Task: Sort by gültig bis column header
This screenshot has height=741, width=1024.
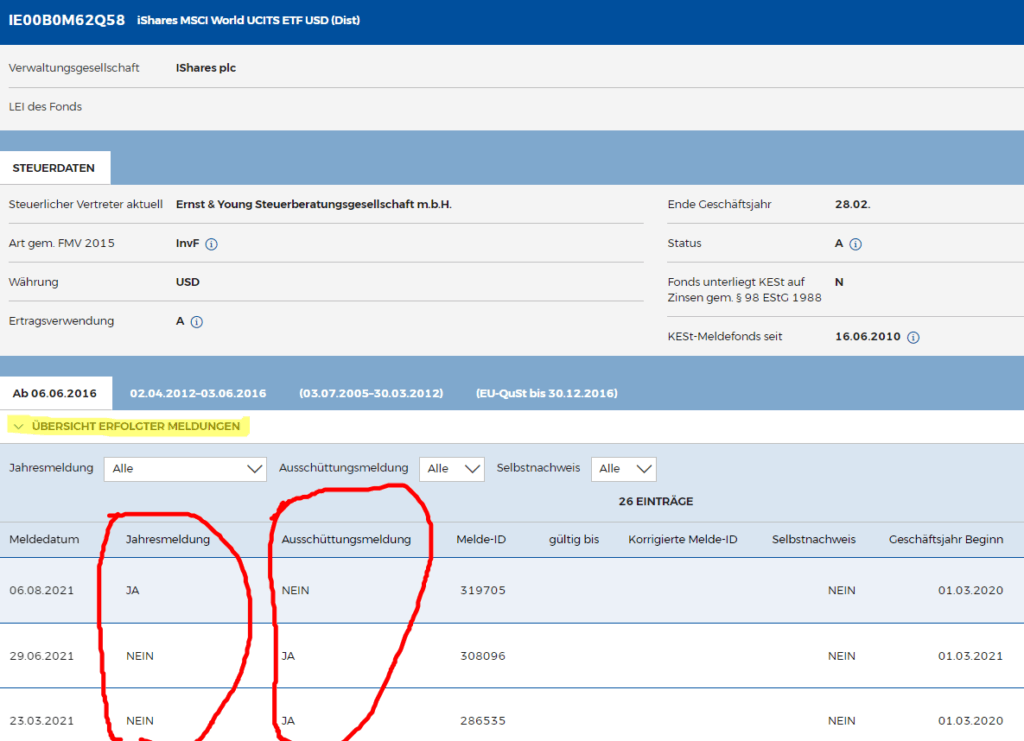Action: [574, 539]
